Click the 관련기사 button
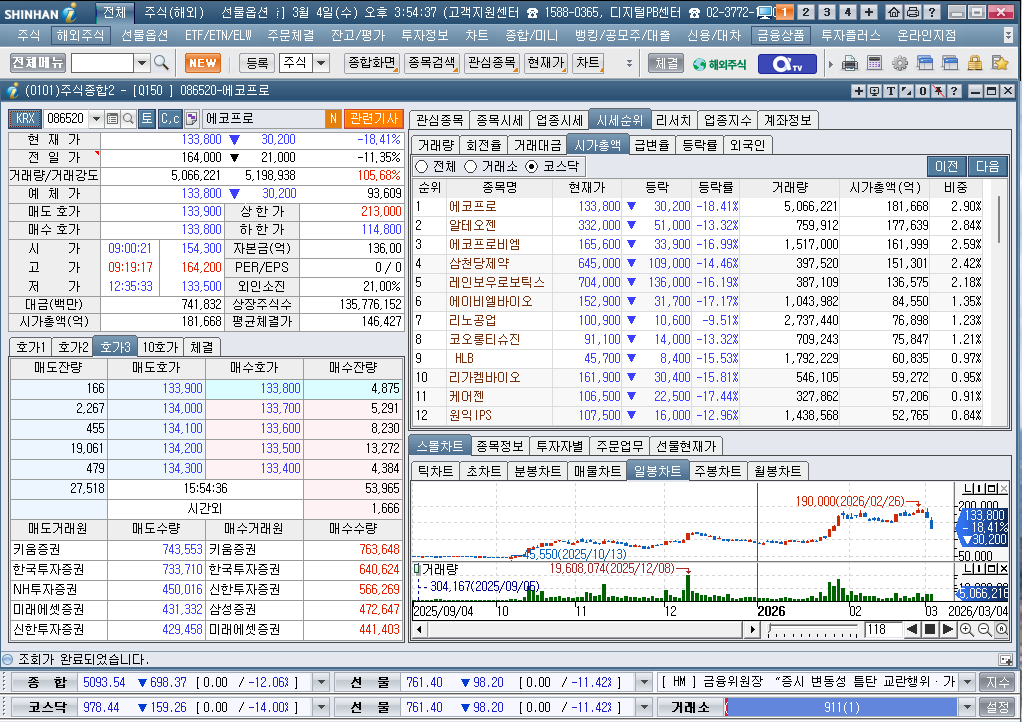This screenshot has width=1022, height=722. coord(374,119)
